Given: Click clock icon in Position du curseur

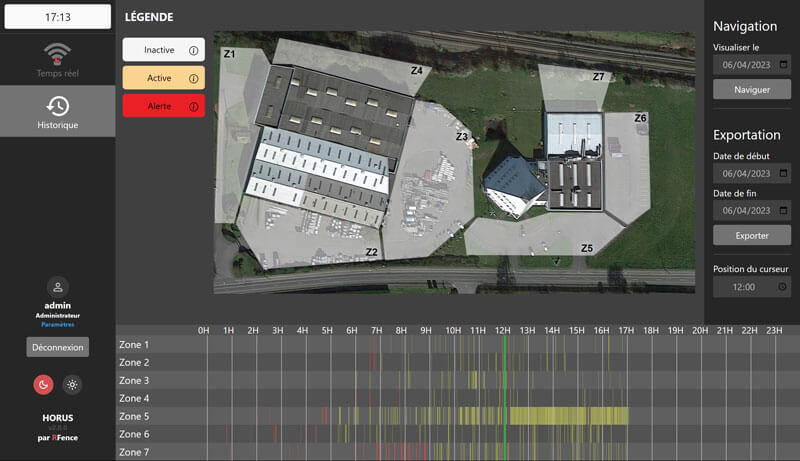Looking at the screenshot, I should pyautogui.click(x=782, y=287).
